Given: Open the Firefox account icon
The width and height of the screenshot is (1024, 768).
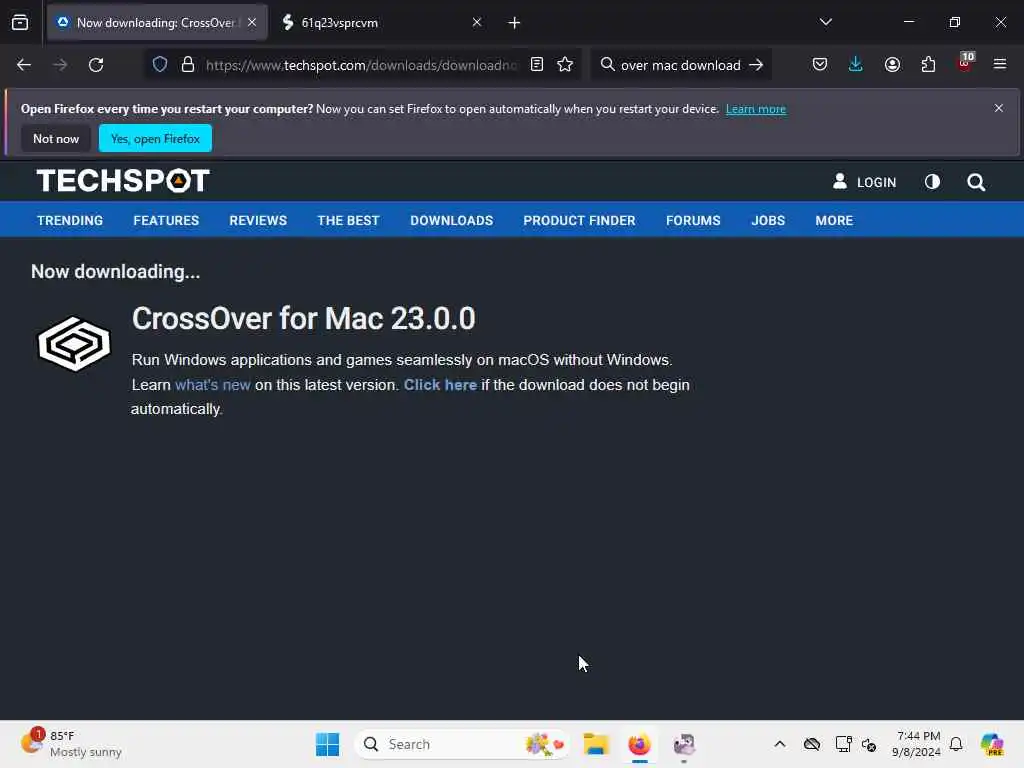Looking at the screenshot, I should (x=892, y=65).
